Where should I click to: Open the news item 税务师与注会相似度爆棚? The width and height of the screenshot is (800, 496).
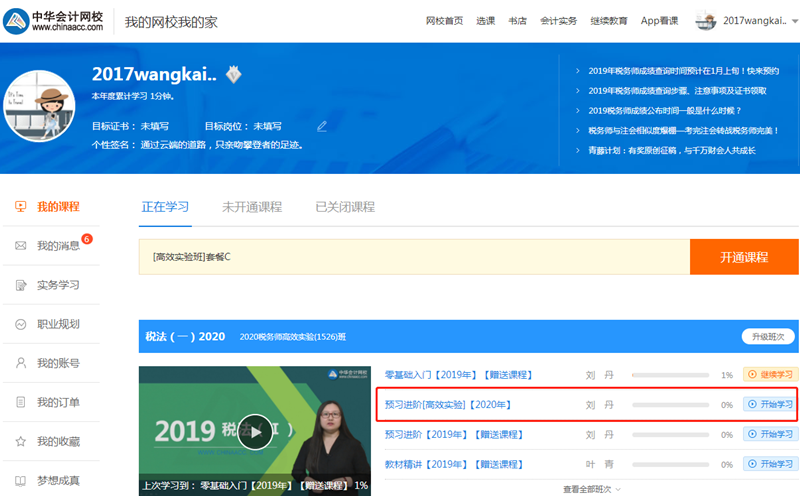tap(683, 131)
